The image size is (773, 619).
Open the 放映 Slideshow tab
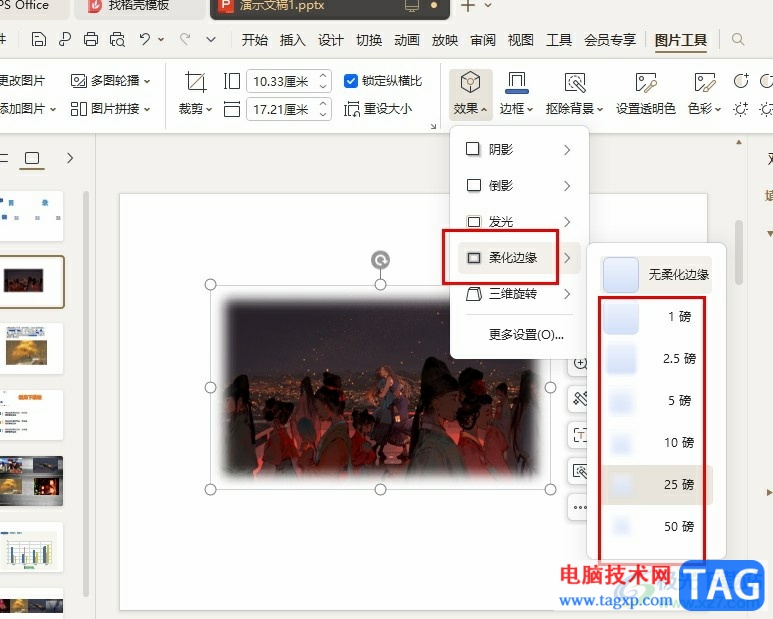click(445, 39)
